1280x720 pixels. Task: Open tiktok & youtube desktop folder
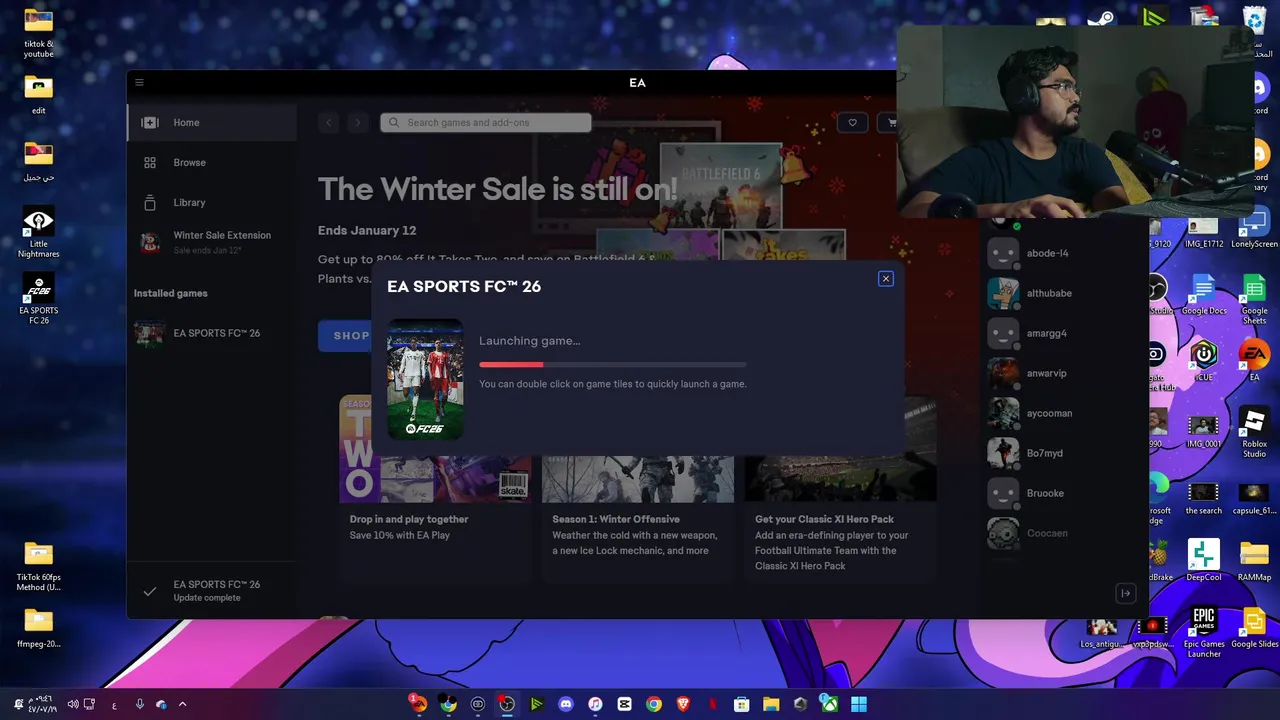pos(38,33)
